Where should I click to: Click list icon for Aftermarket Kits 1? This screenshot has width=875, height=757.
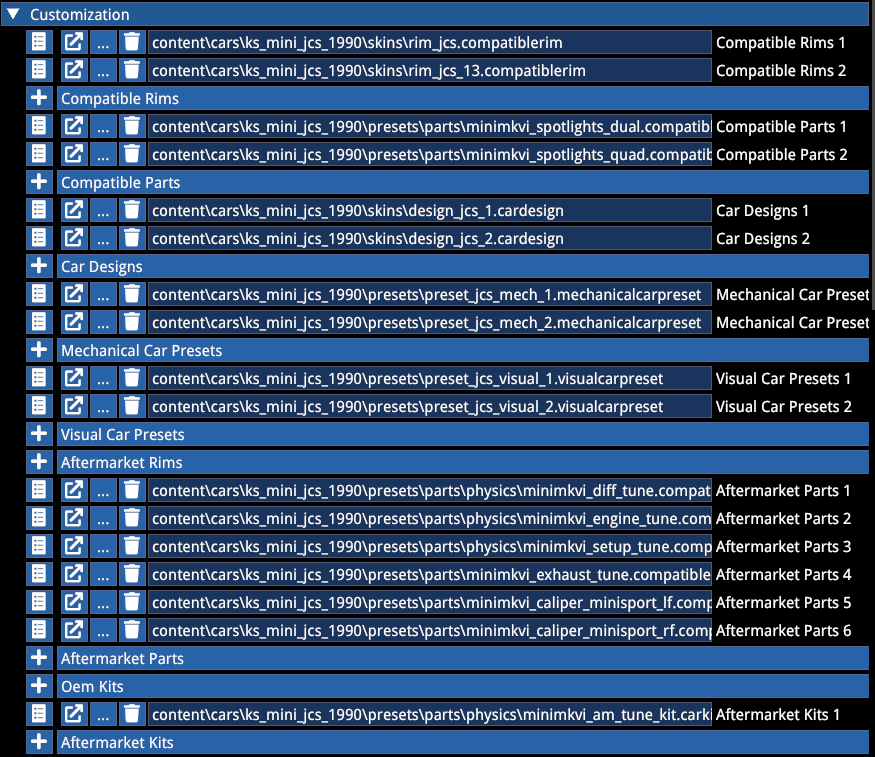(39, 713)
